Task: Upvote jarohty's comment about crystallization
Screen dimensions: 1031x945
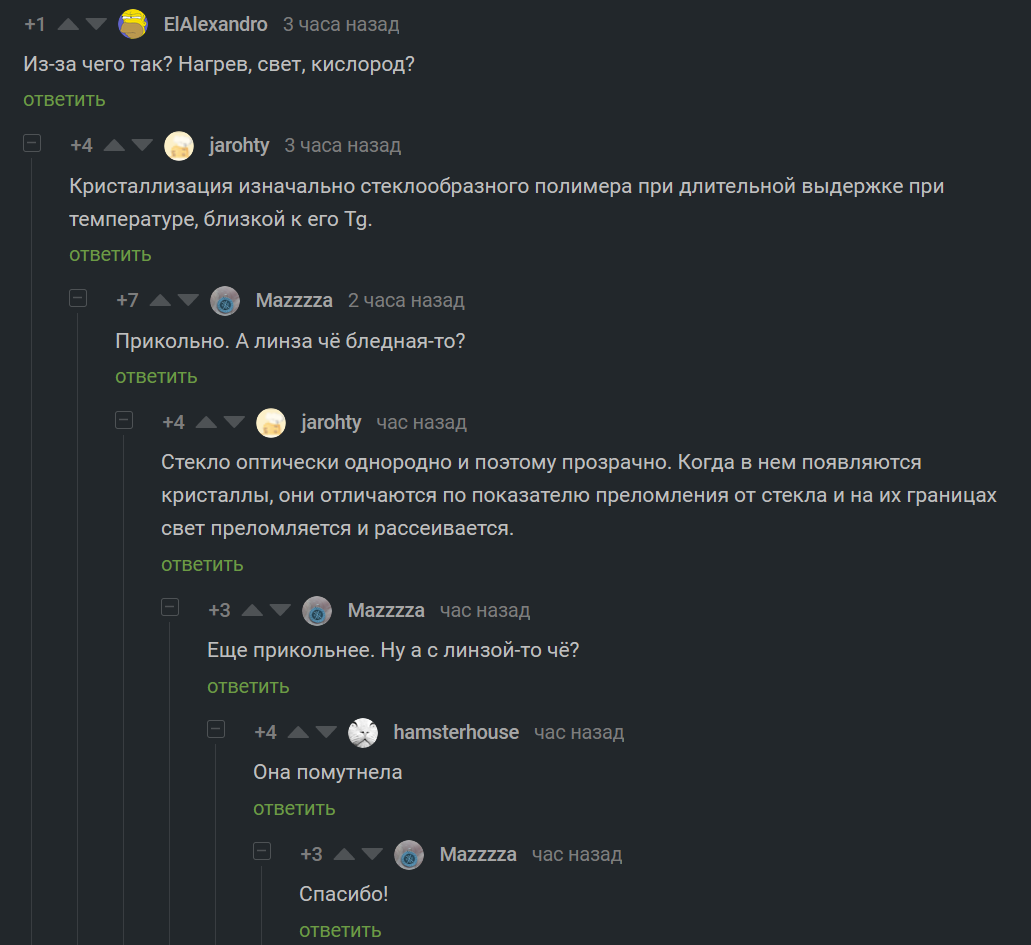Action: point(115,146)
